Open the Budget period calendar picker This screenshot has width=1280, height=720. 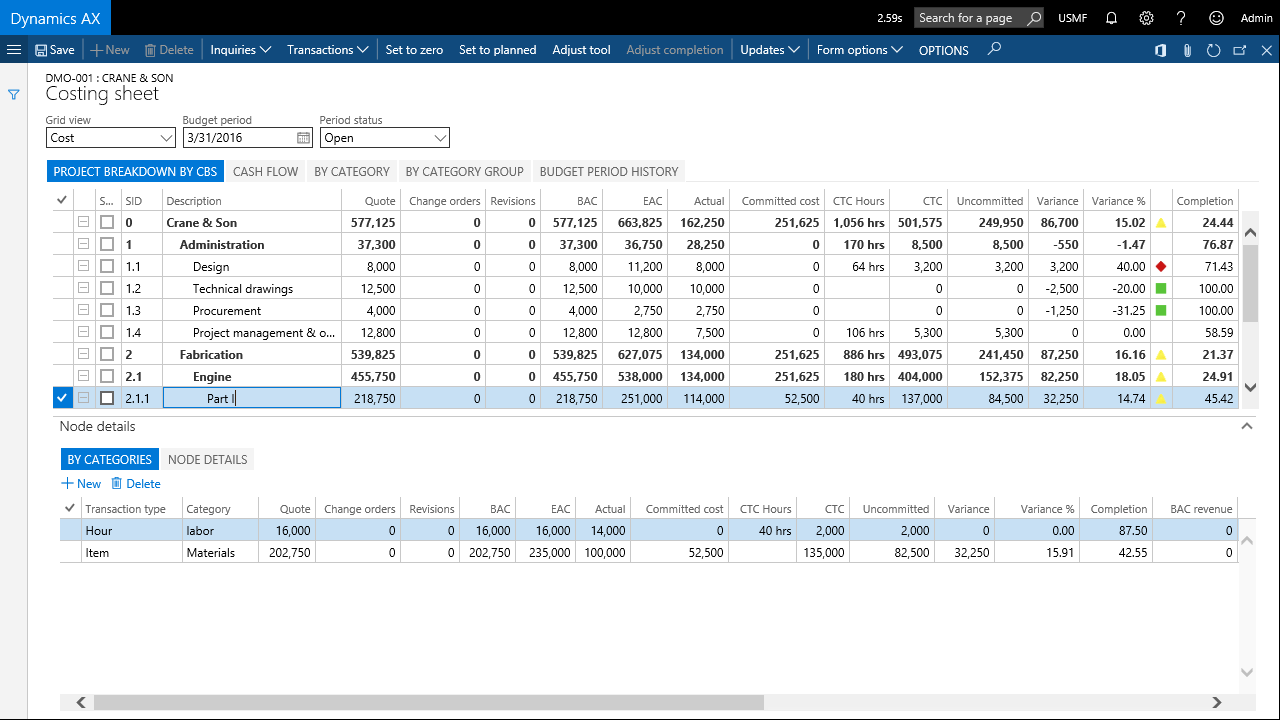305,137
